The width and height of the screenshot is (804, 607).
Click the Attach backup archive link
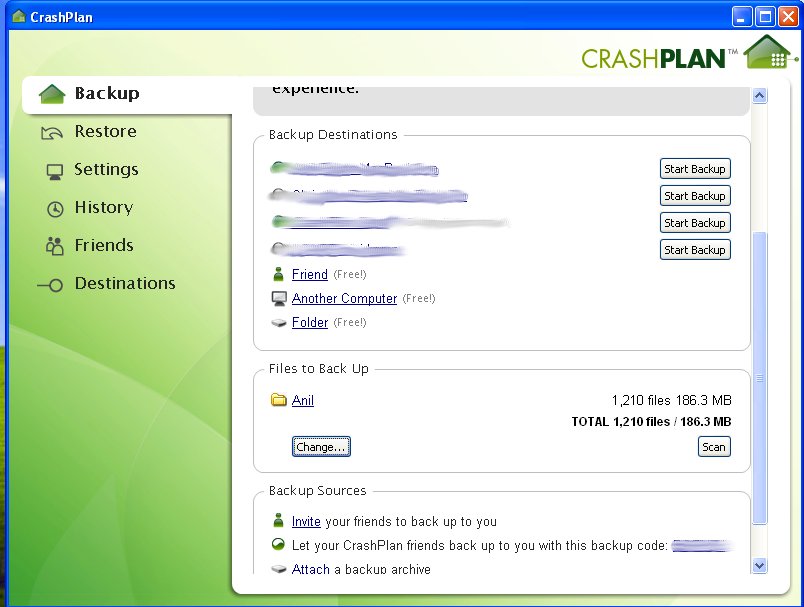coord(310,569)
